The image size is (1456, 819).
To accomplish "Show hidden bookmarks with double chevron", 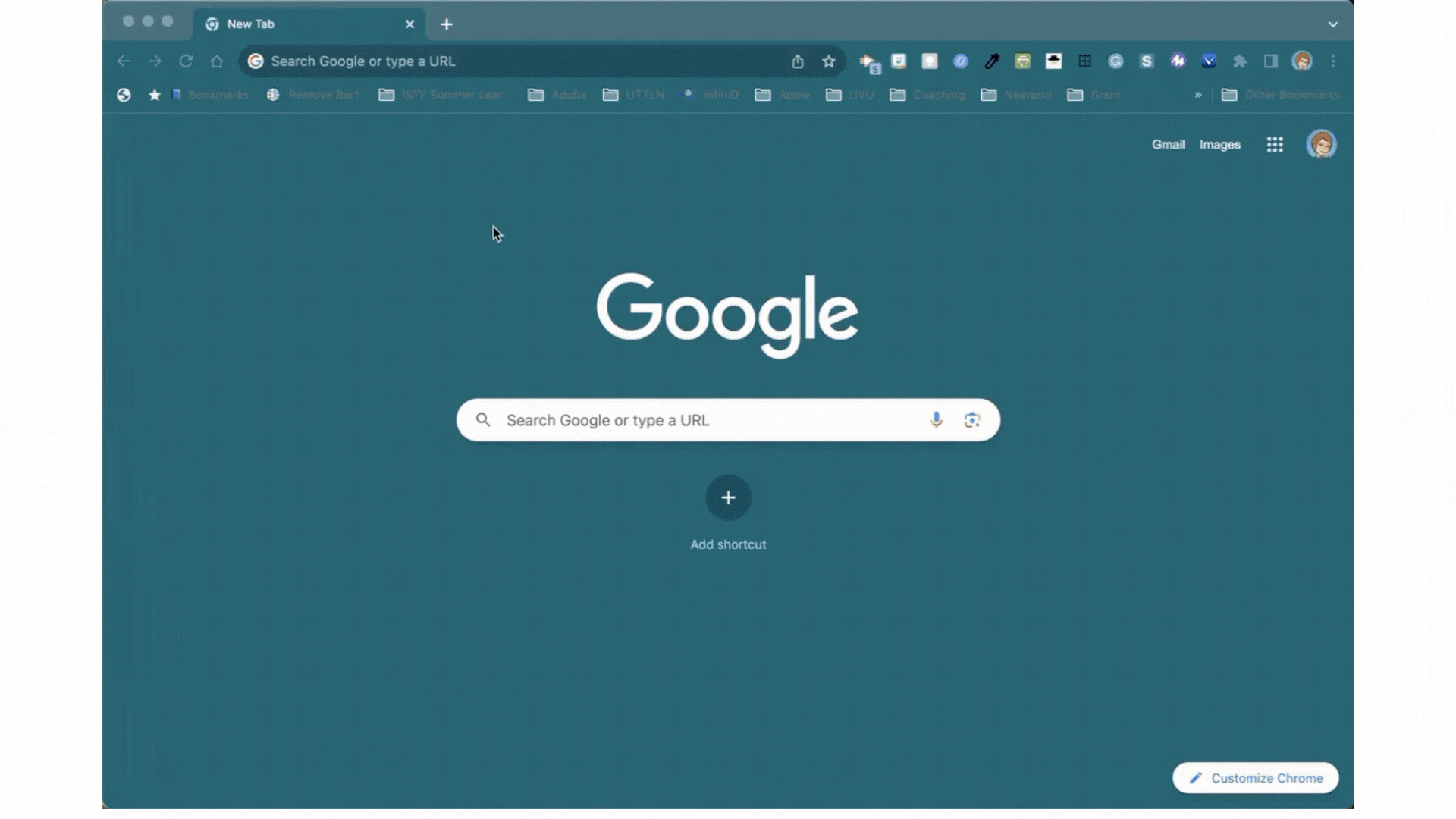I will coord(1198,95).
